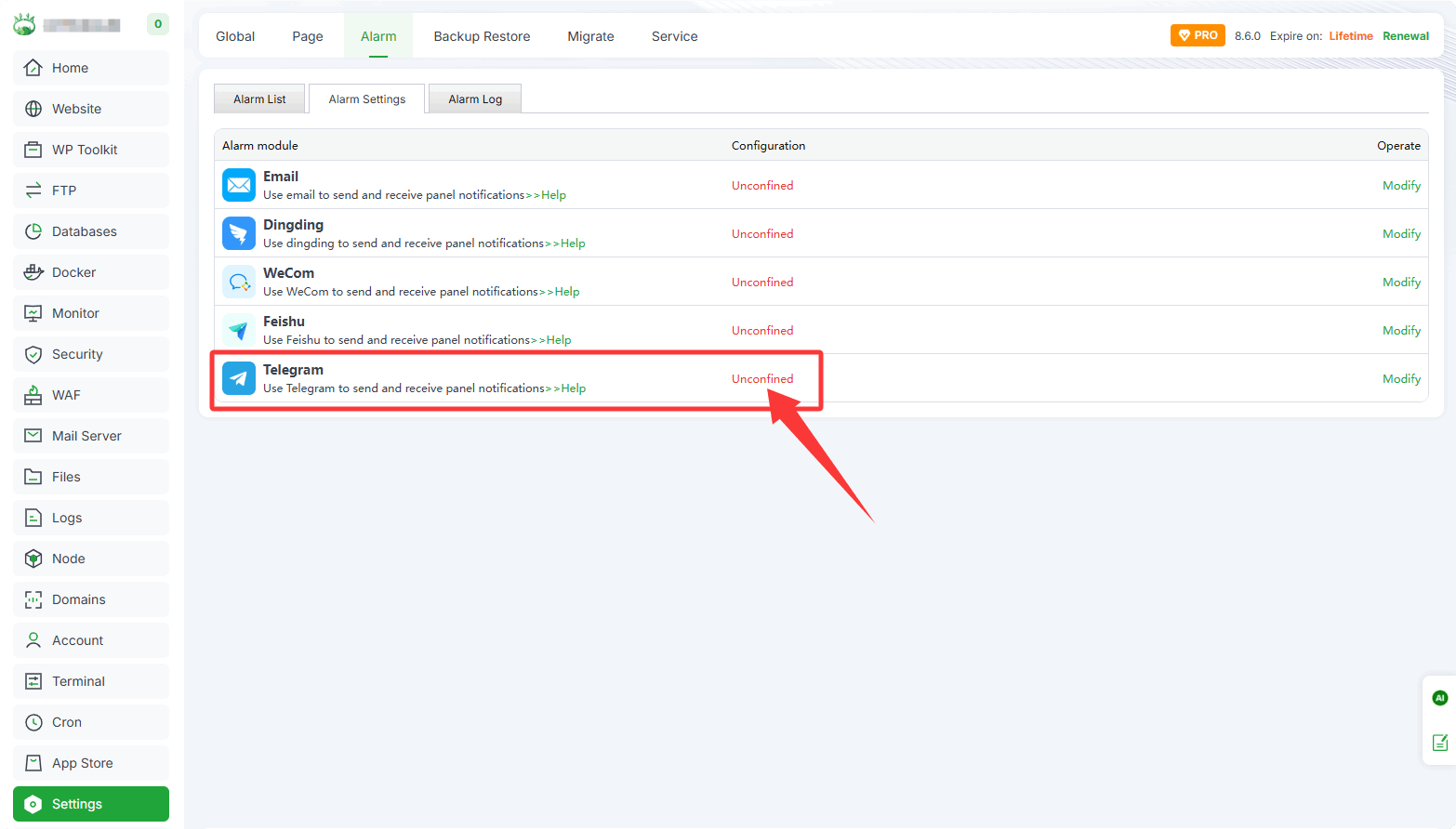Click Feishu's Unconfined status text
The height and width of the screenshot is (829, 1456).
pos(762,330)
